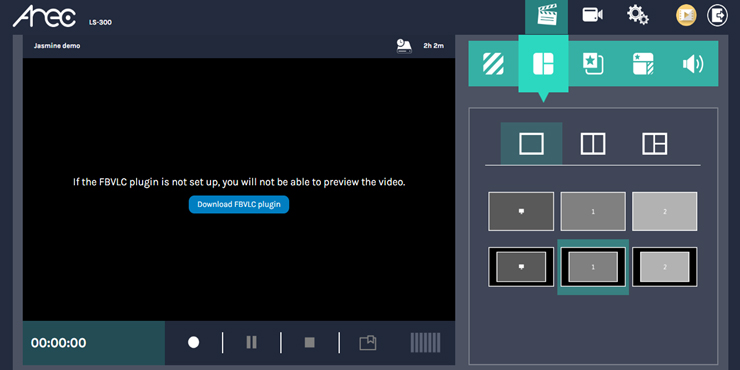Image resolution: width=740 pixels, height=370 pixels.
Task: Select framed source 2 thumbnail
Action: [665, 267]
